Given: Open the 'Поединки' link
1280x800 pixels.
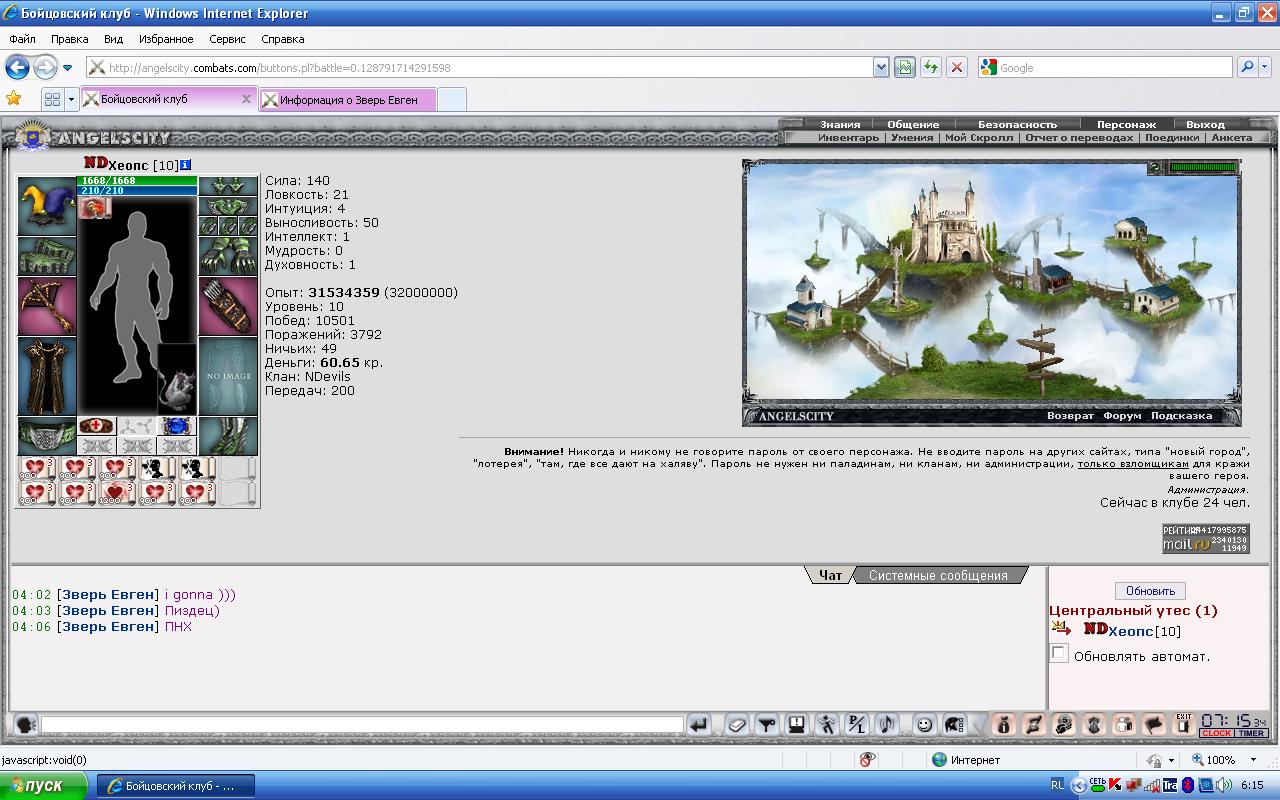Looking at the screenshot, I should 1172,138.
